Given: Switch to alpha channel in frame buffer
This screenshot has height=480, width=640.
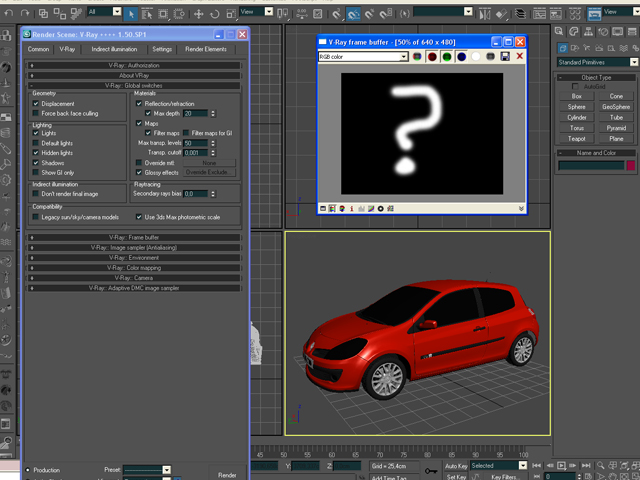Looking at the screenshot, I should pos(476,57).
